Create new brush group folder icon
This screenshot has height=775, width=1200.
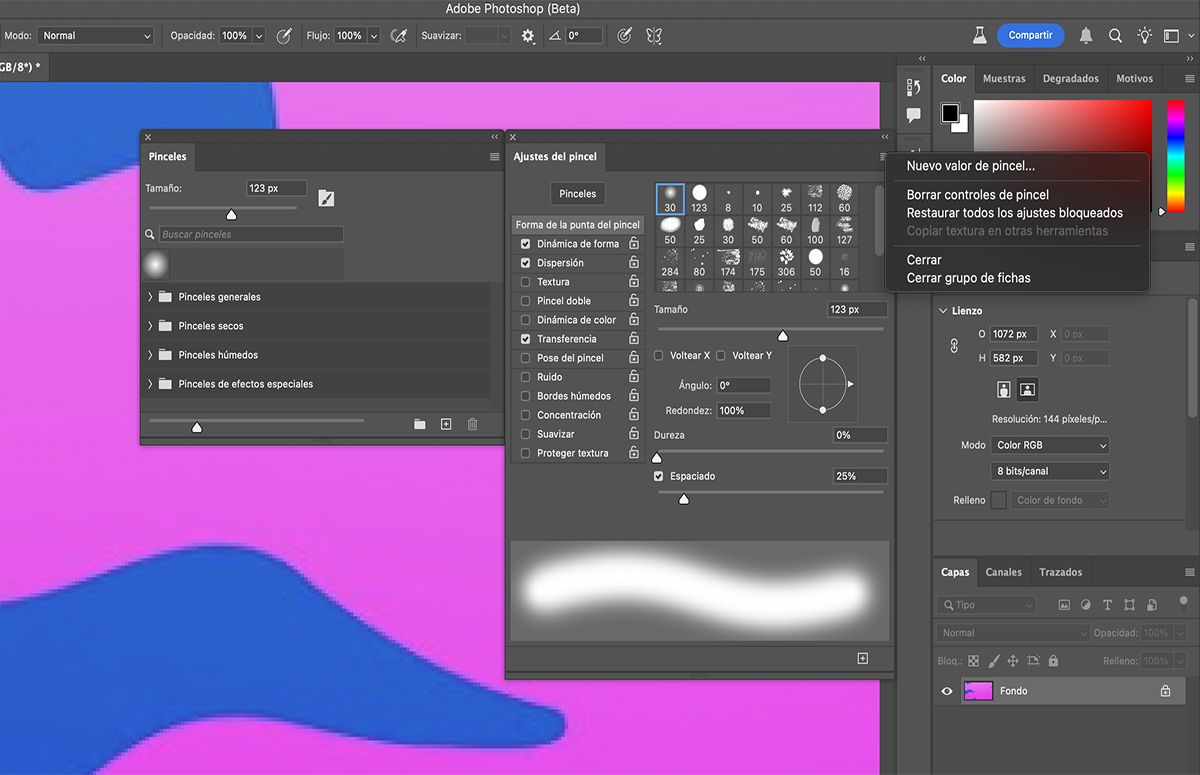click(420, 424)
